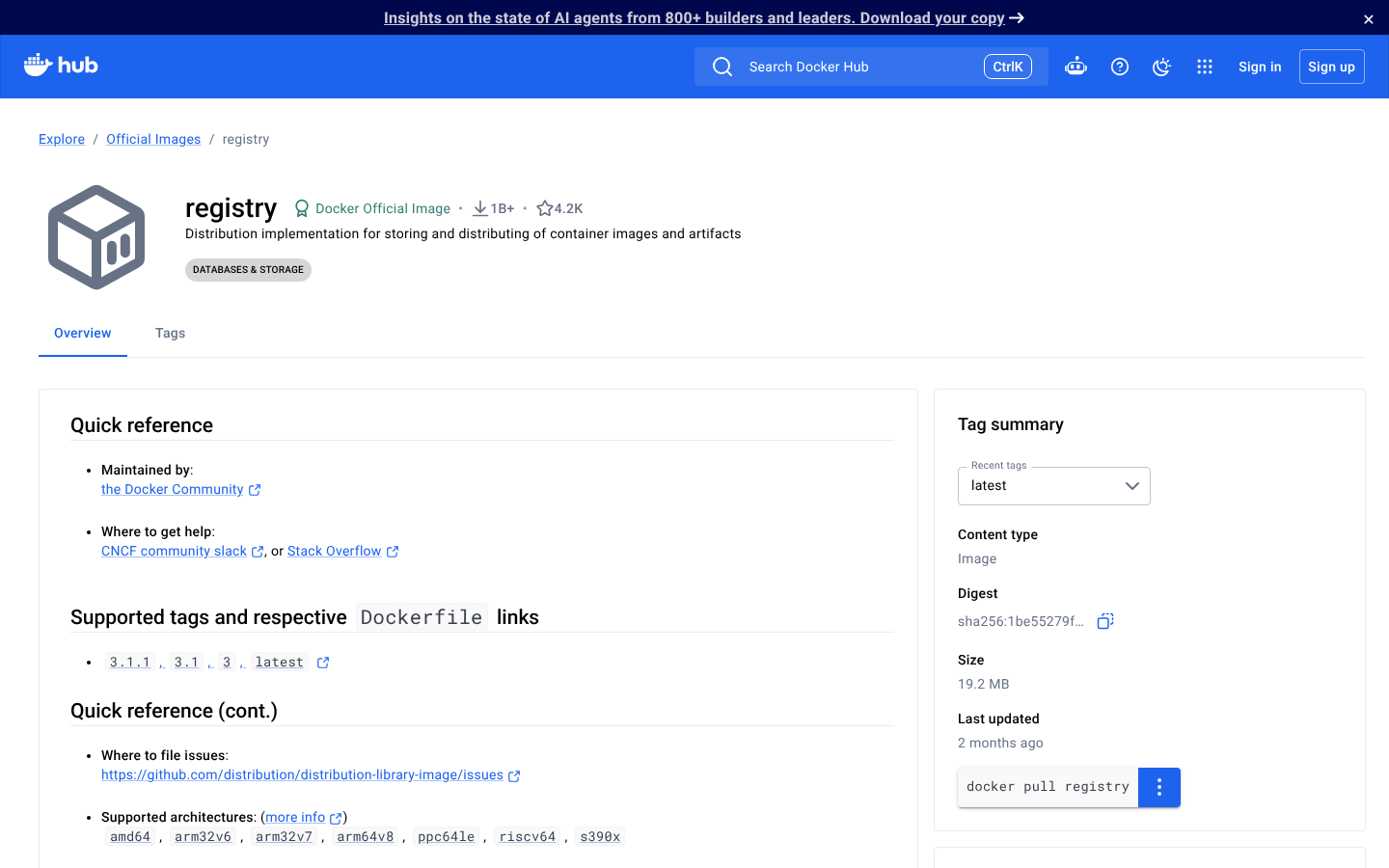Image resolution: width=1389 pixels, height=868 pixels.
Task: Select the Databases & Storage category chip
Action: click(x=248, y=270)
